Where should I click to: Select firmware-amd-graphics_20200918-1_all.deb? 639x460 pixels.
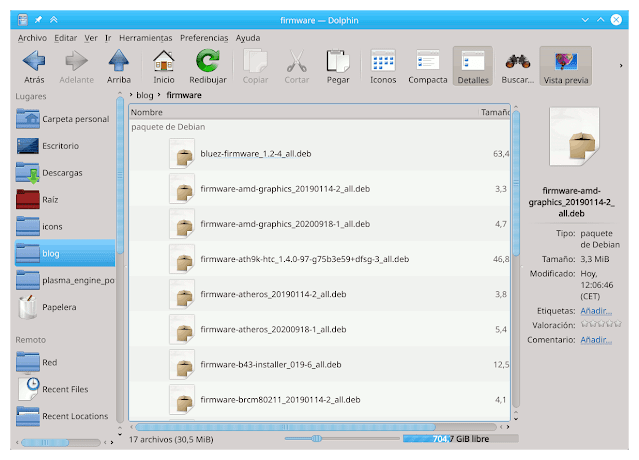coord(319,224)
